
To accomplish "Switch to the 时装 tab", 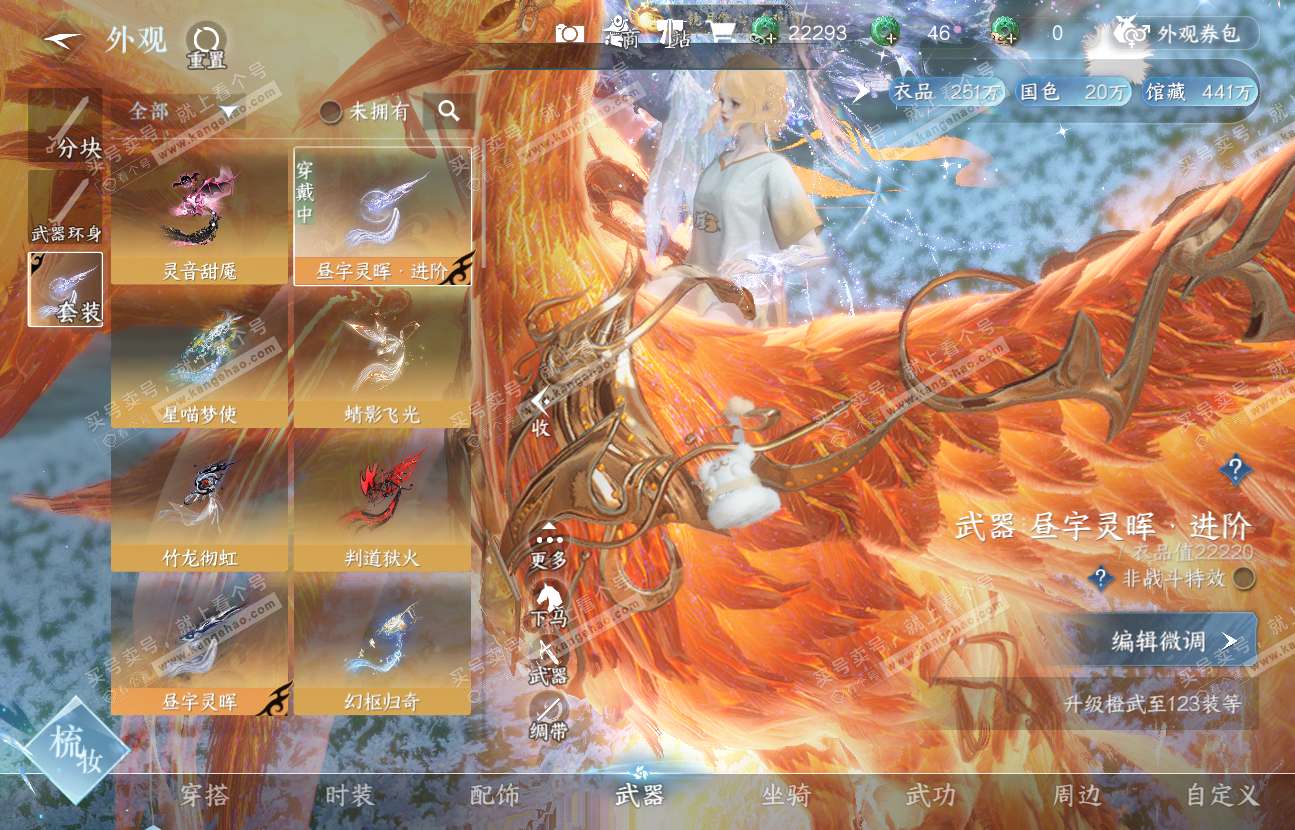I will 350,796.
